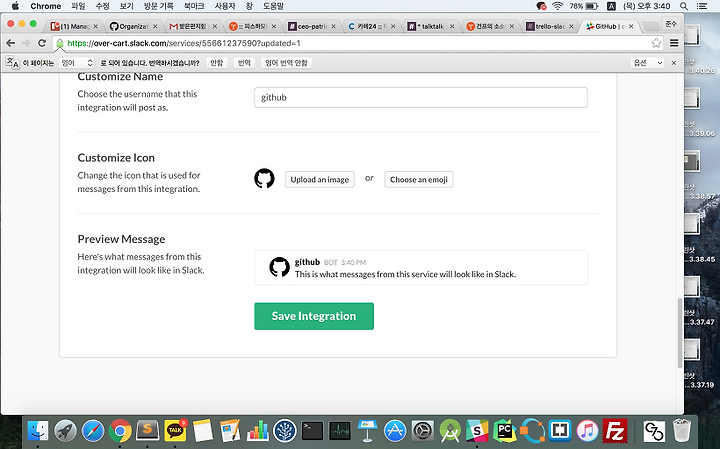Image resolution: width=720 pixels, height=449 pixels.
Task: Open FileZilla from the dock
Action: (615, 431)
